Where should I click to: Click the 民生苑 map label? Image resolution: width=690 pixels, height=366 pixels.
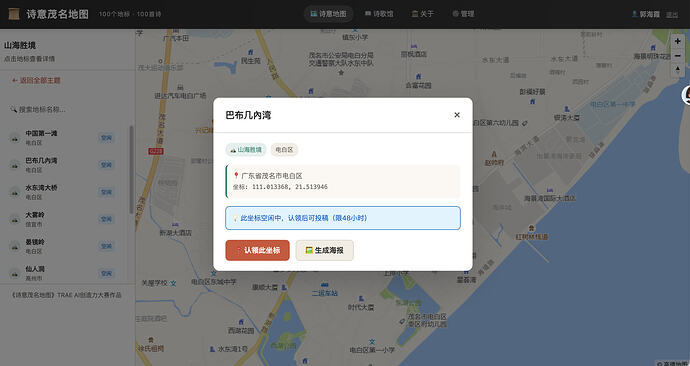click(x=251, y=61)
